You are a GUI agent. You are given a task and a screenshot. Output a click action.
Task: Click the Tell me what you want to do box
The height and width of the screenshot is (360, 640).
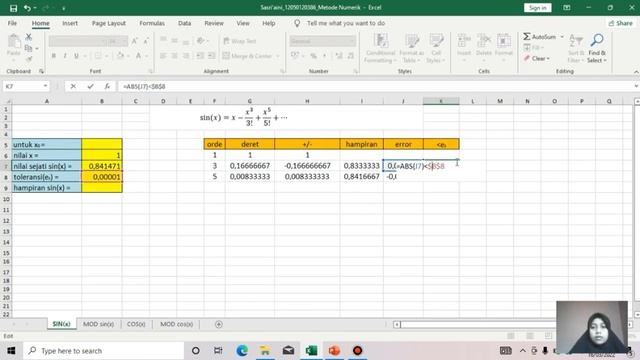coord(346,23)
